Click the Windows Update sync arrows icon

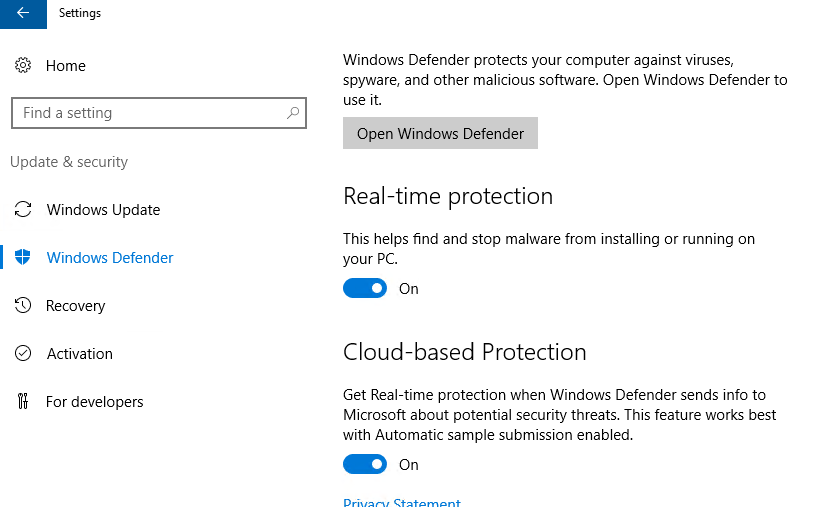(23, 210)
